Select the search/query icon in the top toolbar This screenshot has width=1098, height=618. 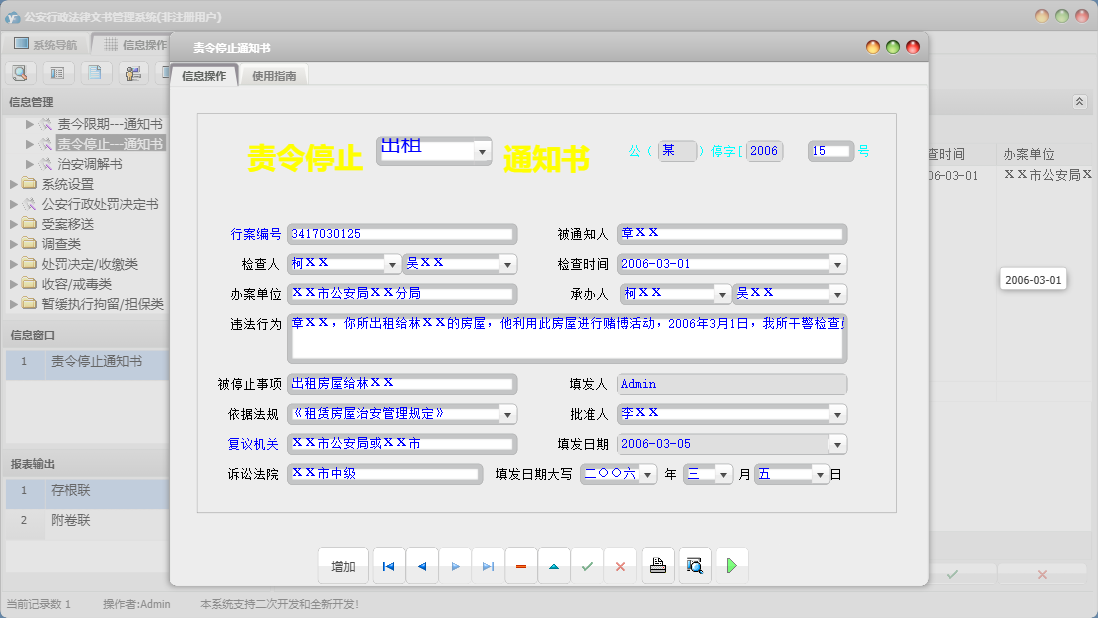click(20, 72)
